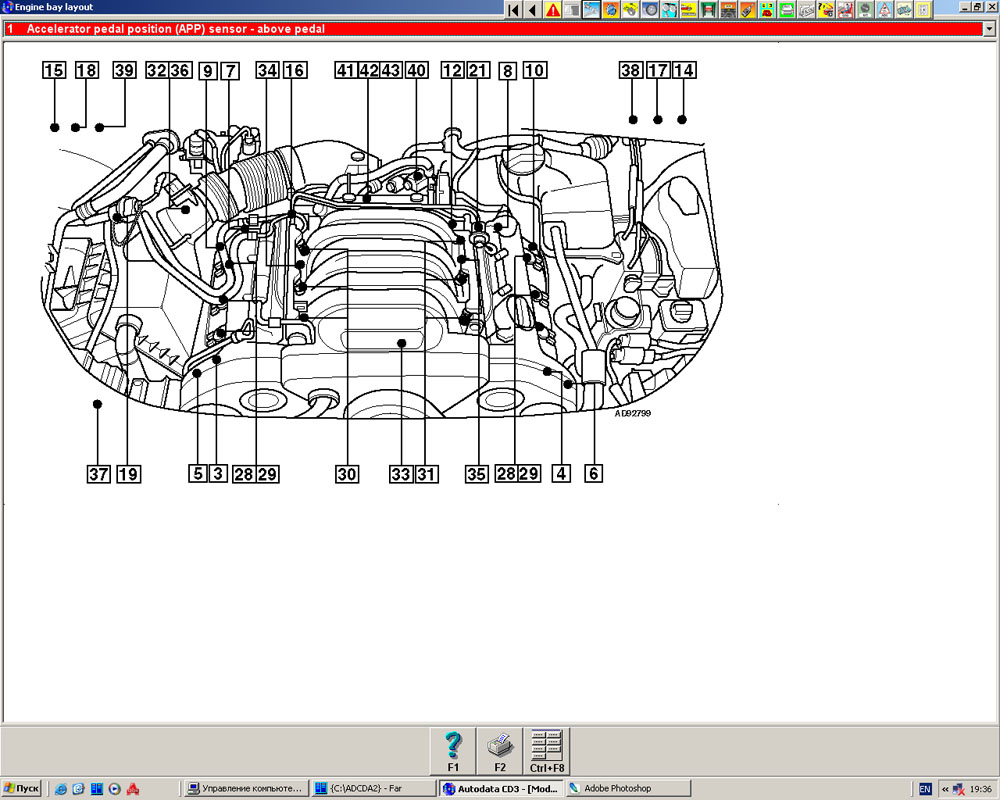Print the diagram using the F2 printer icon

coord(500,751)
